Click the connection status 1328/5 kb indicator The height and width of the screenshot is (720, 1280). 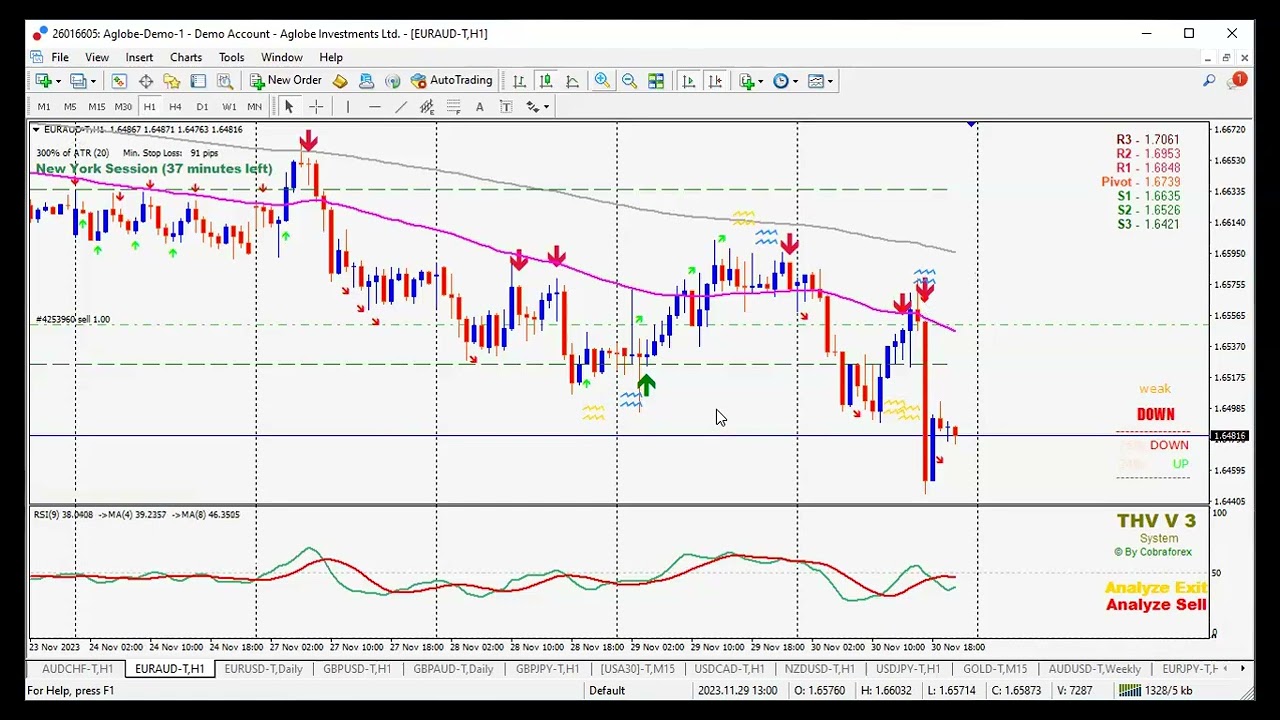[x=1156, y=691]
